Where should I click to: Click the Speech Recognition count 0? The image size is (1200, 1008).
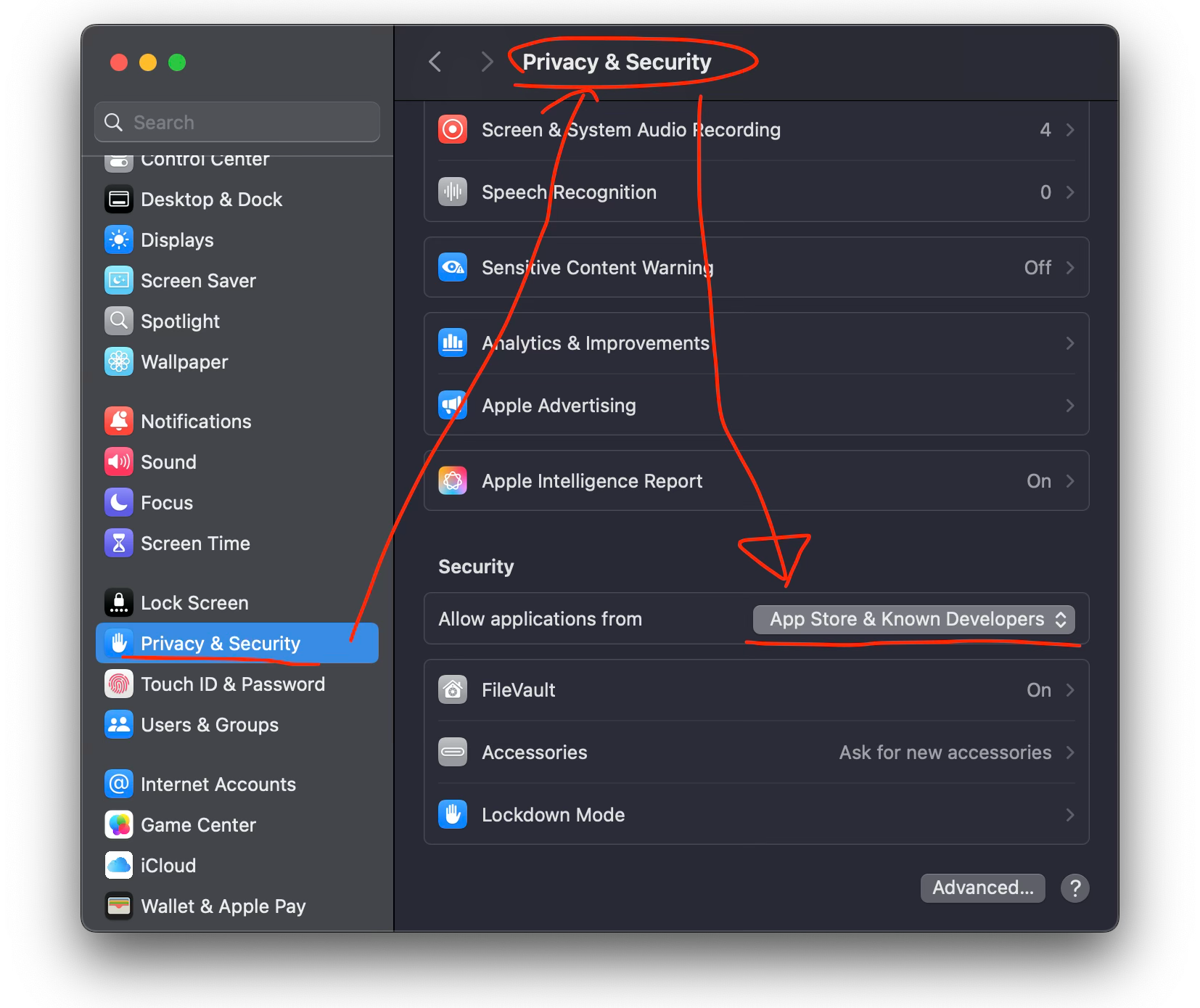(1045, 192)
